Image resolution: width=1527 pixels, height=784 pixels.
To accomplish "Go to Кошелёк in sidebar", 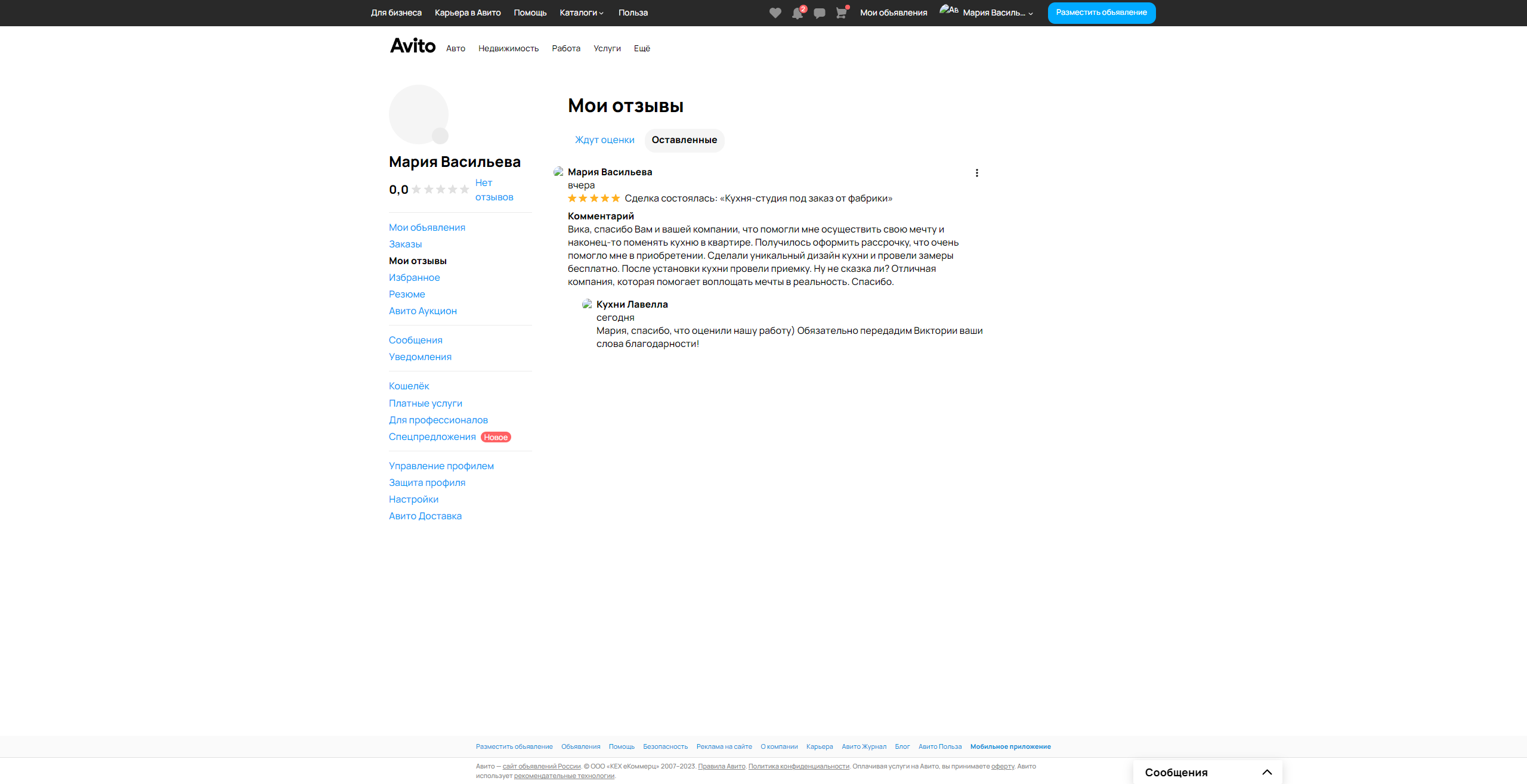I will point(409,386).
